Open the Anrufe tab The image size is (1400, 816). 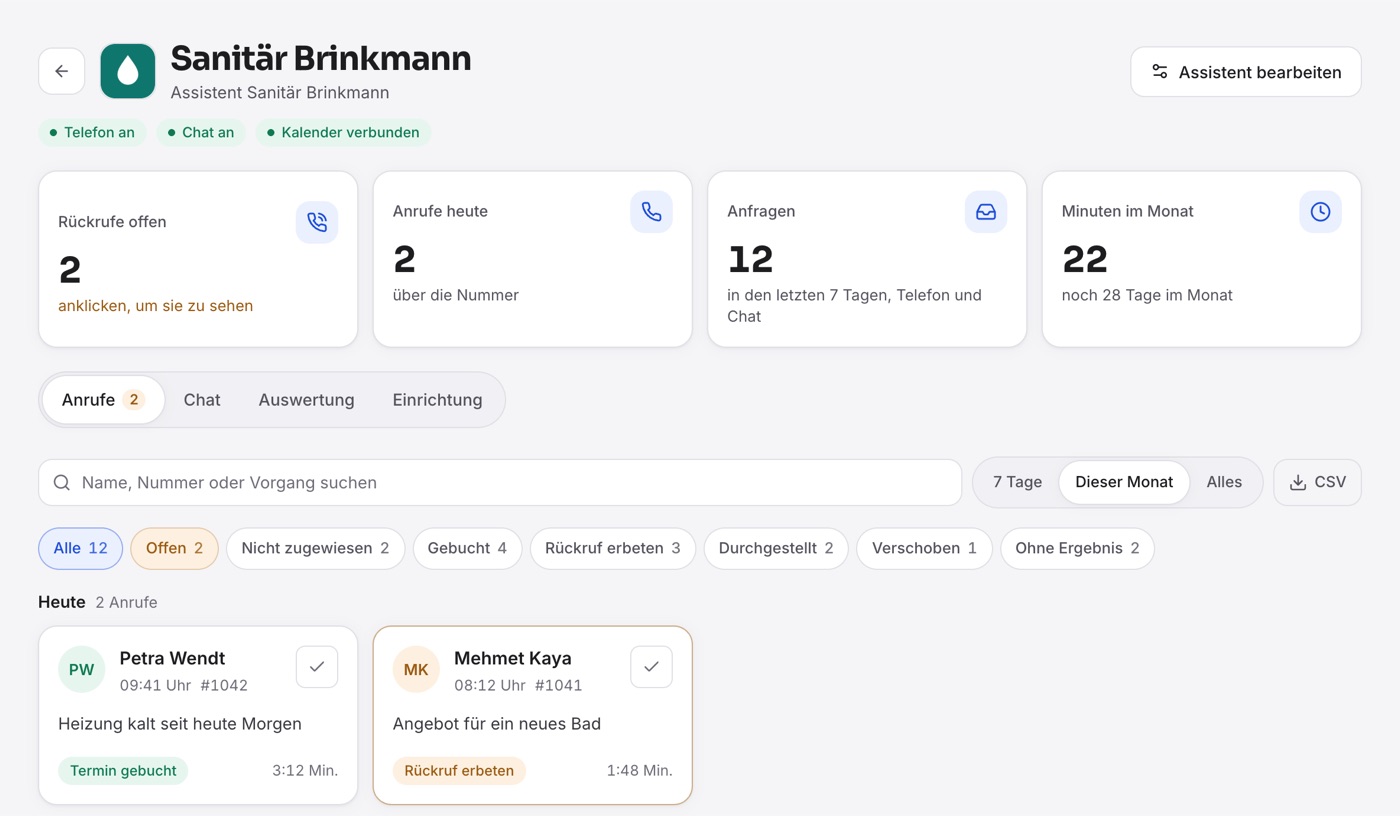click(103, 400)
